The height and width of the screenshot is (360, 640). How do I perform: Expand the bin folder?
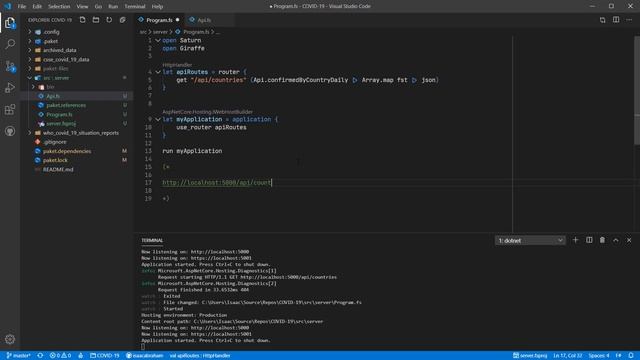click(x=33, y=87)
